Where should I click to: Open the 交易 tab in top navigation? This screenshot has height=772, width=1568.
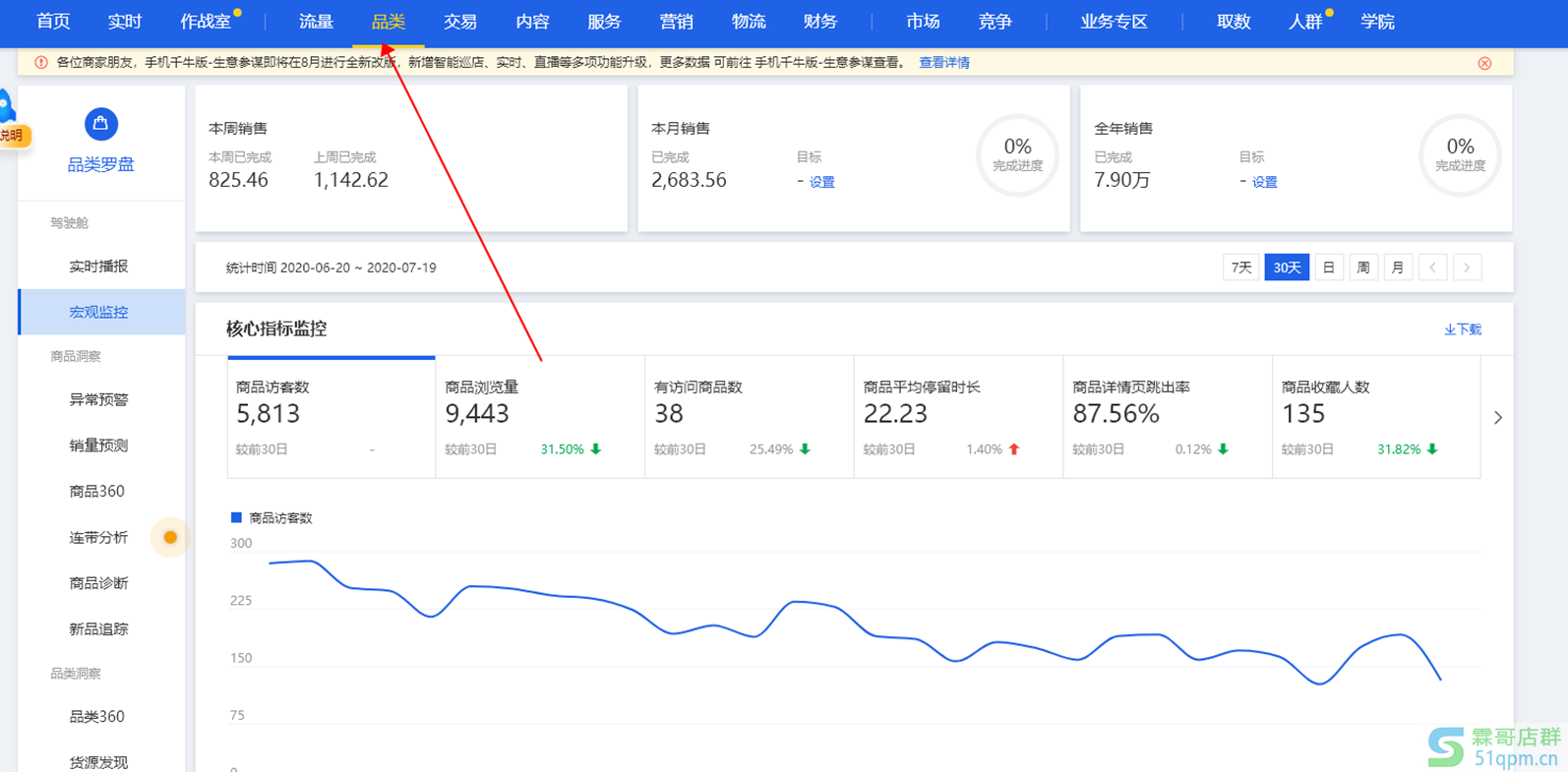tap(459, 22)
